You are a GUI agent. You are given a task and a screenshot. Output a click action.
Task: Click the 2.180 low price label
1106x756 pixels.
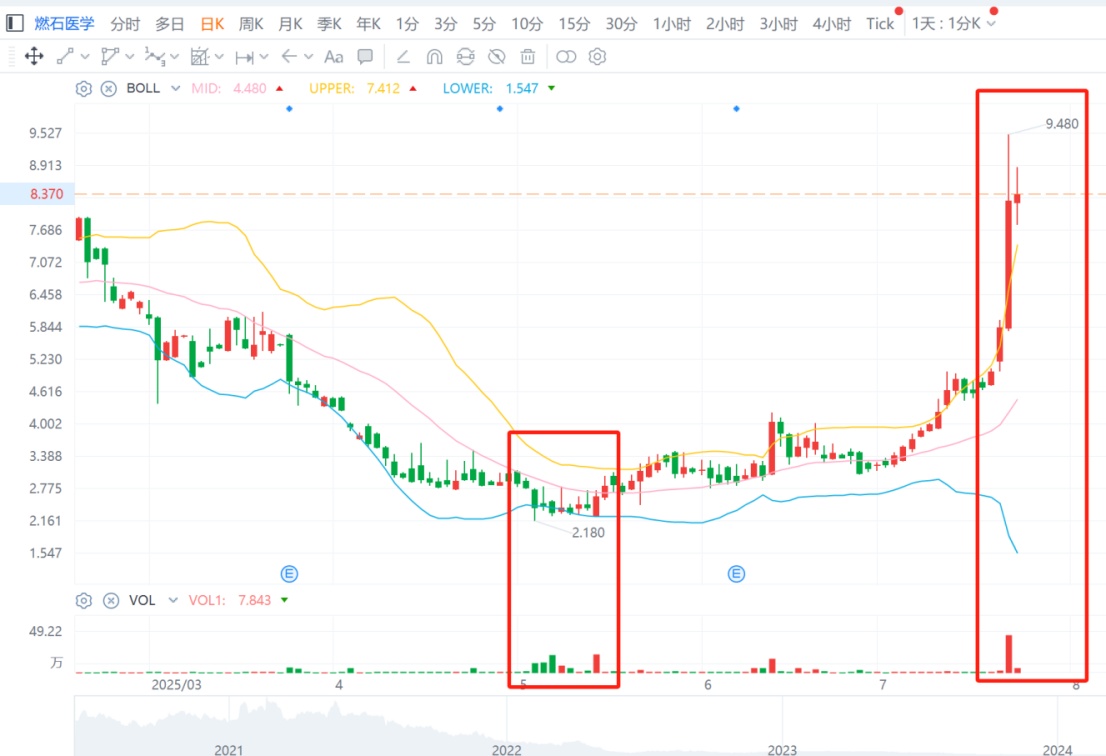(x=588, y=532)
